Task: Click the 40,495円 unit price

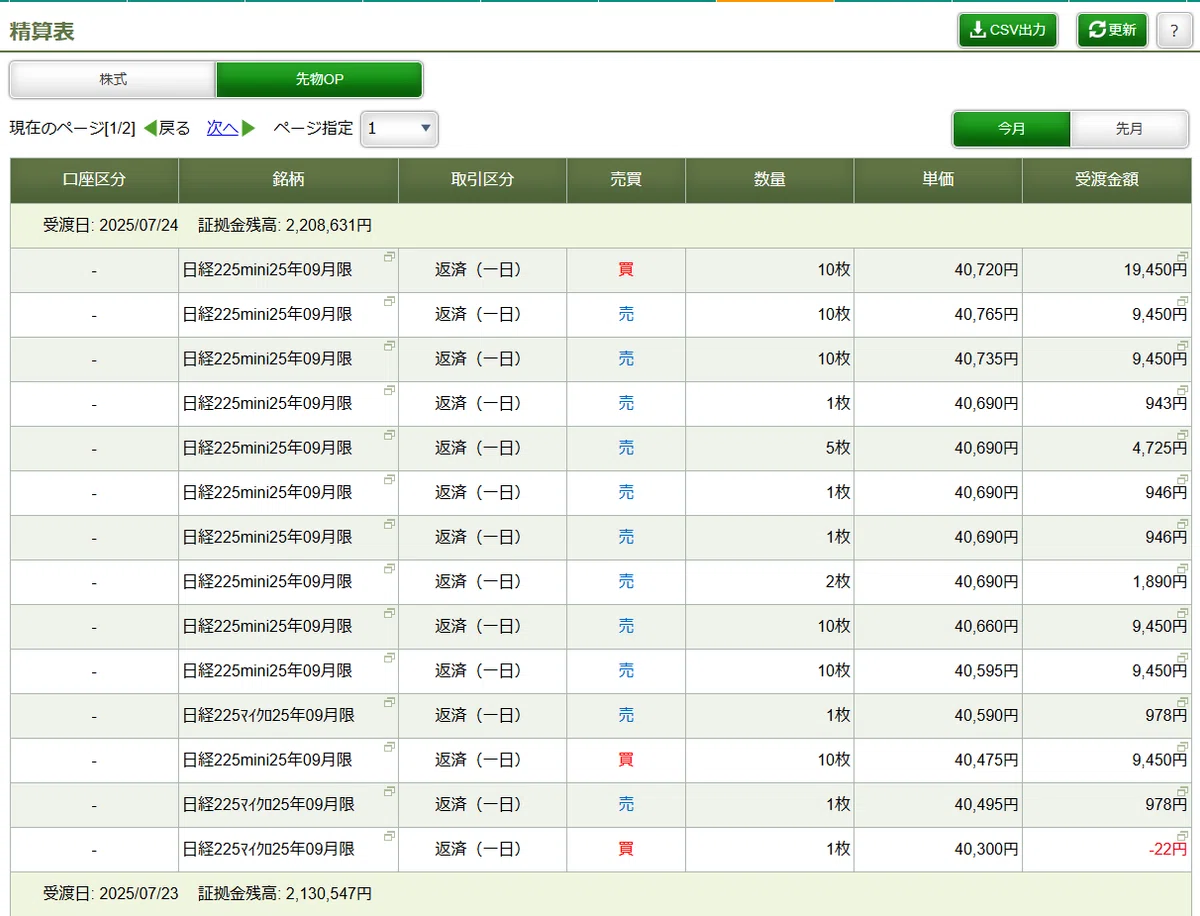Action: coord(987,804)
